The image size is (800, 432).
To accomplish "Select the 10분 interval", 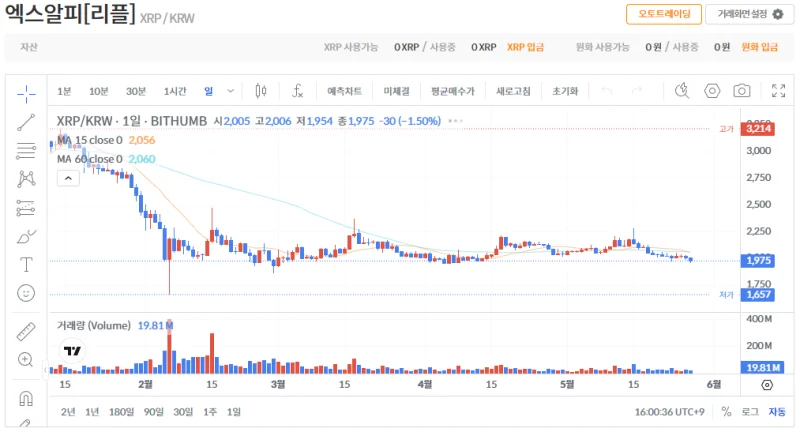I will click(x=99, y=91).
